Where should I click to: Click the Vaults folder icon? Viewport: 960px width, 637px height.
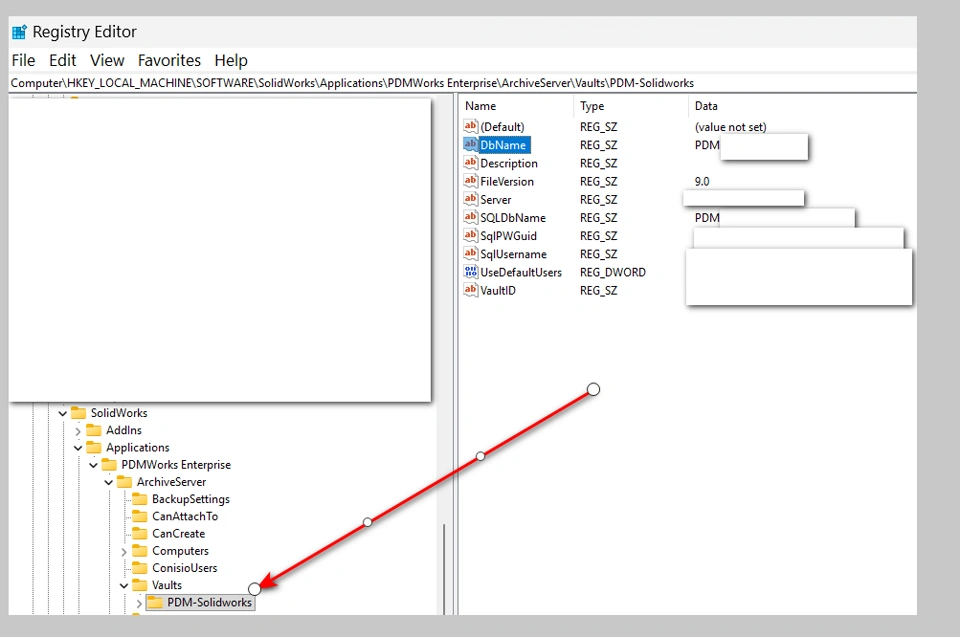(140, 584)
